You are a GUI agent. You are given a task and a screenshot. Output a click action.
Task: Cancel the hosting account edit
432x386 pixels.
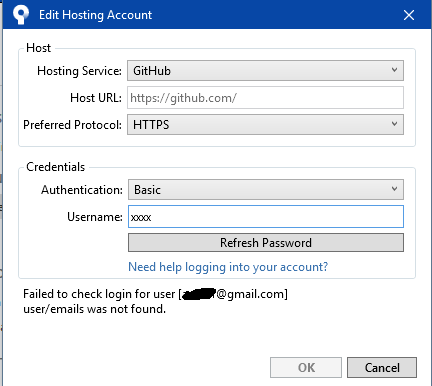(x=382, y=368)
